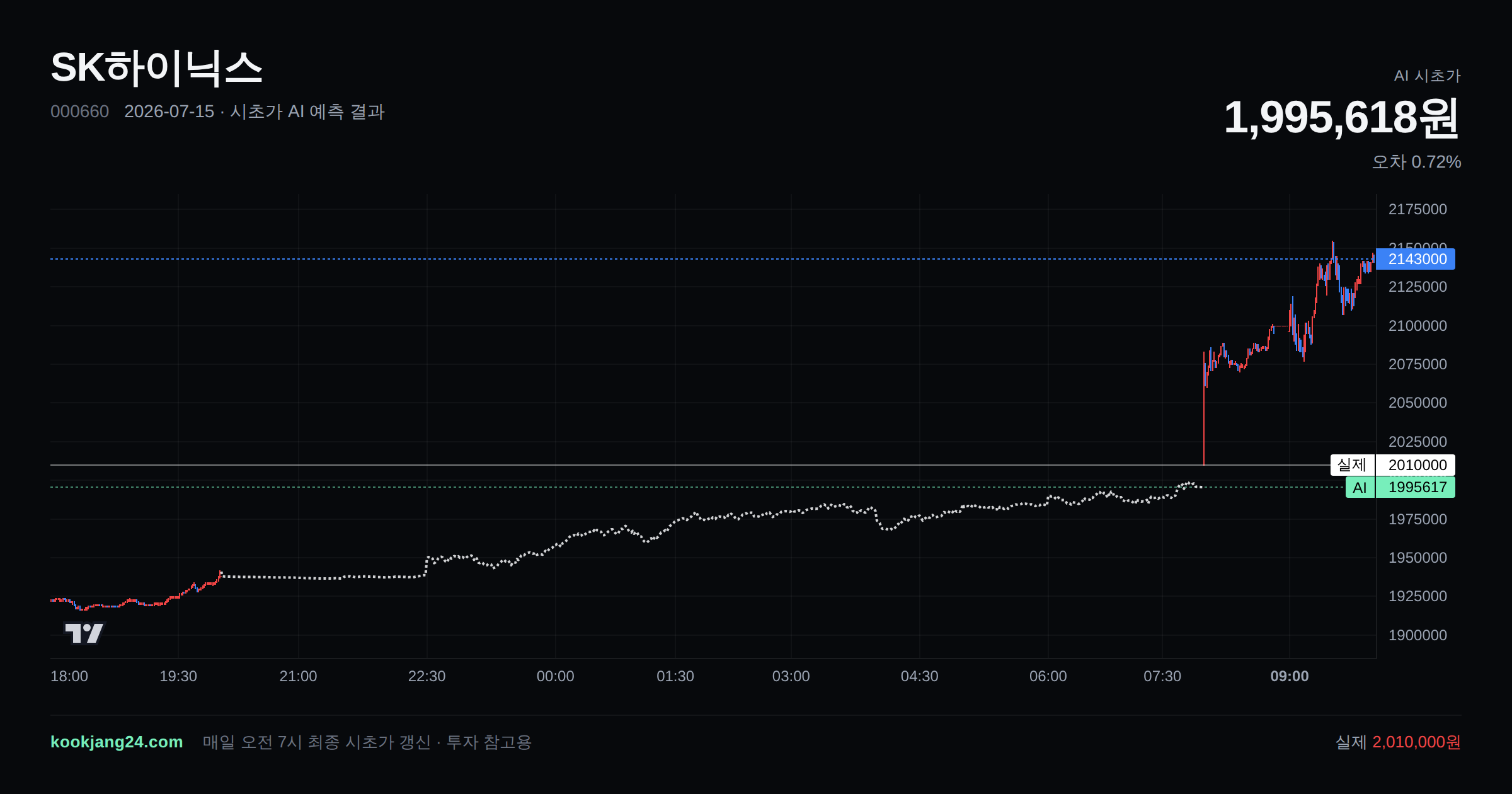Image resolution: width=1512 pixels, height=794 pixels.
Task: Click the 19:30 time axis label
Action: 178,676
